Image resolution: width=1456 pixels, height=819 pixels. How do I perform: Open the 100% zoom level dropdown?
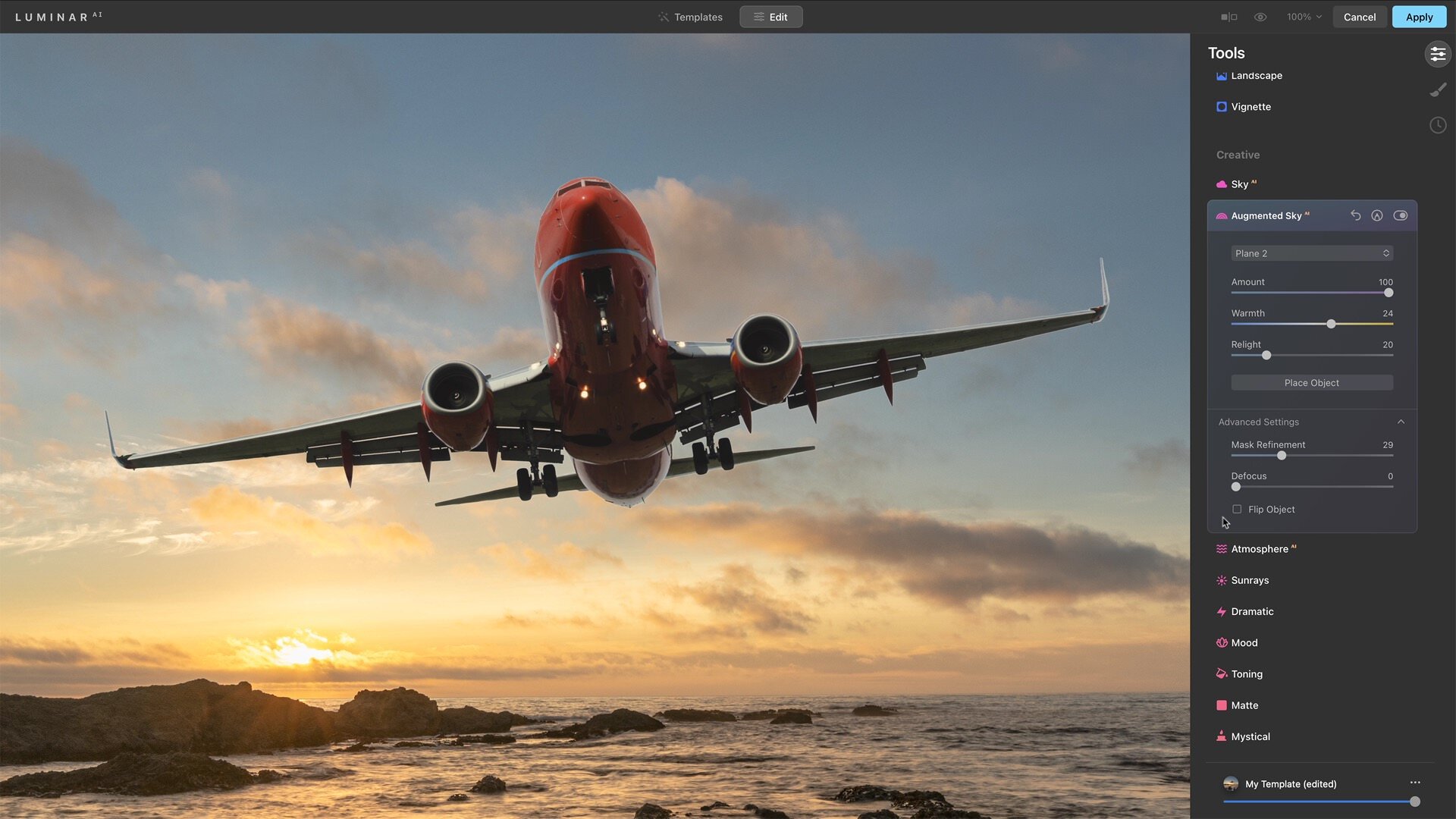1304,17
